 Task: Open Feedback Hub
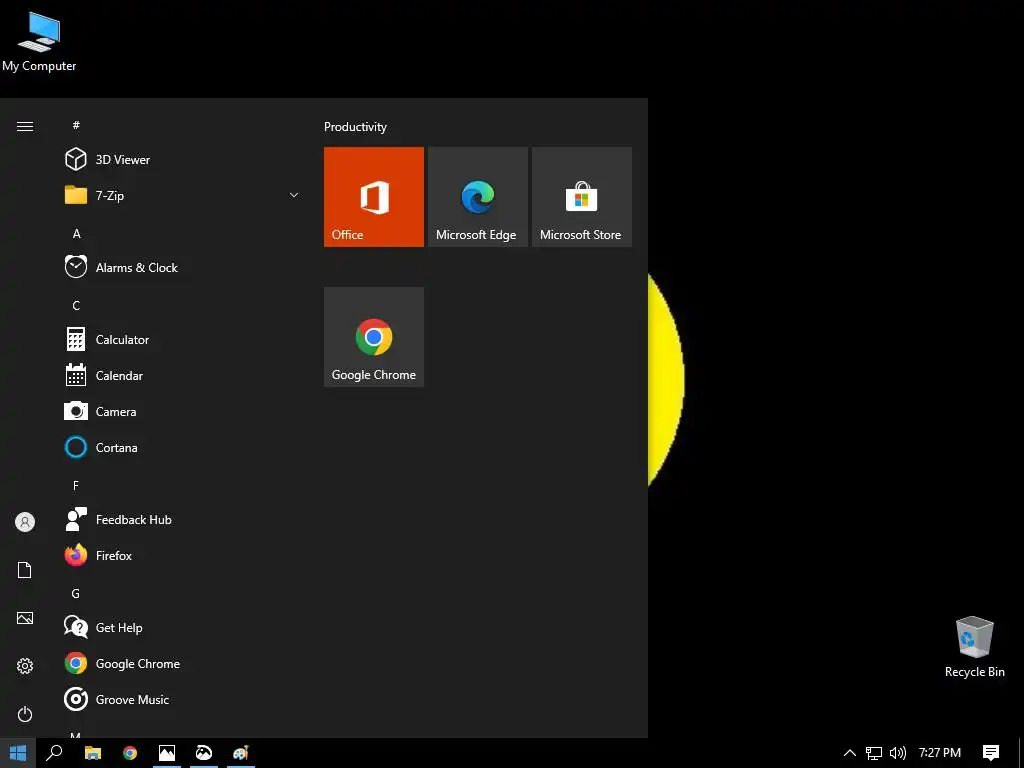182,520
